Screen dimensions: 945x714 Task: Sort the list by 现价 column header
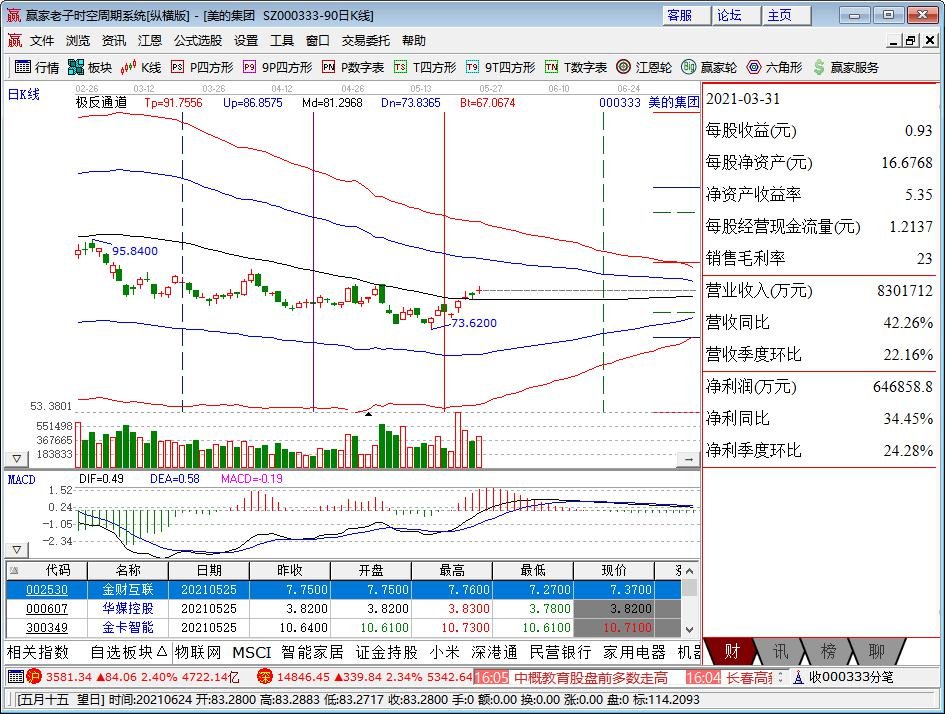coord(614,570)
